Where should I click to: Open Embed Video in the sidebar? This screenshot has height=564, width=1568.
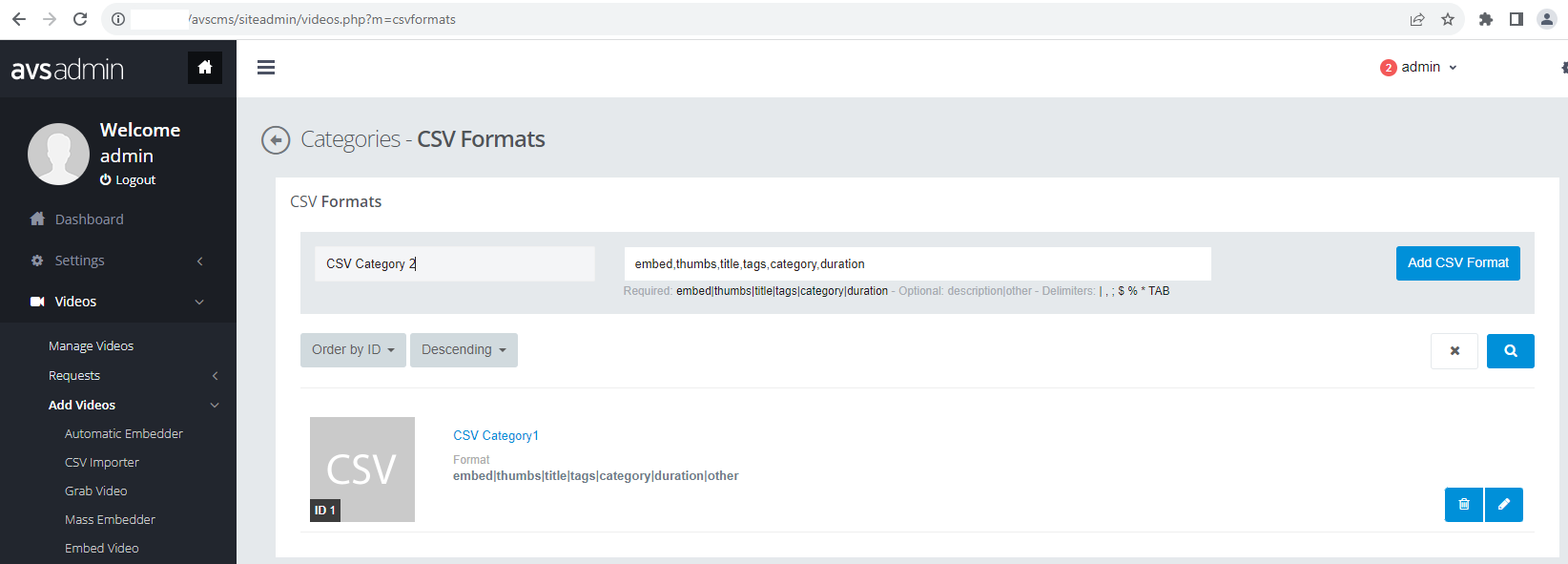tap(102, 549)
